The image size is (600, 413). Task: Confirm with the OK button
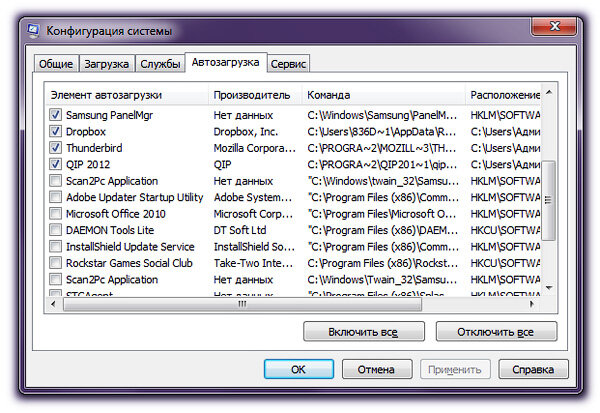click(298, 369)
